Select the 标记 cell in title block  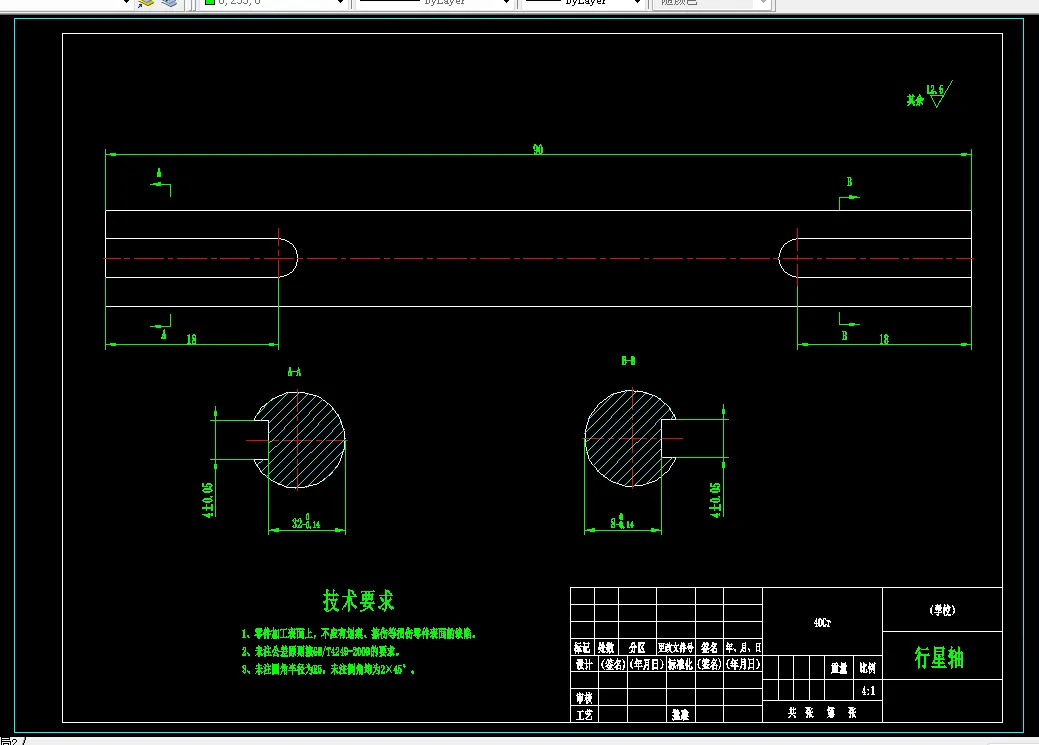tap(582, 648)
